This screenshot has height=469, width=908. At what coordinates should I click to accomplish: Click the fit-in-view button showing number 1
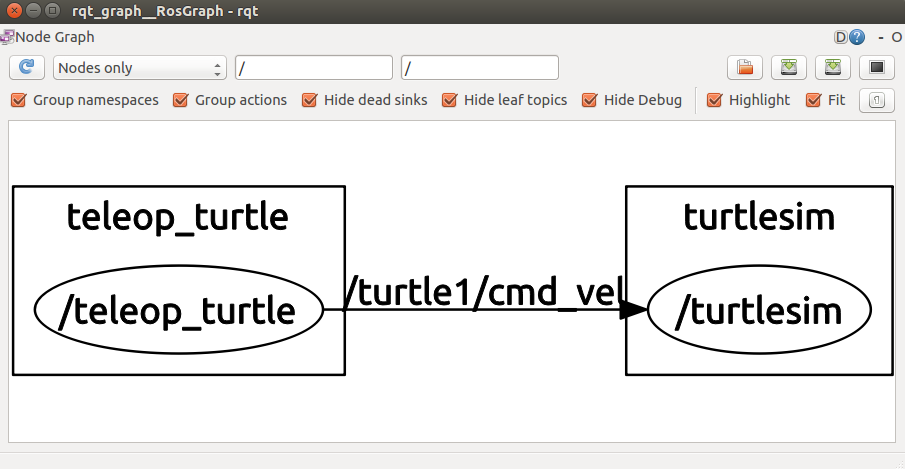tap(877, 101)
